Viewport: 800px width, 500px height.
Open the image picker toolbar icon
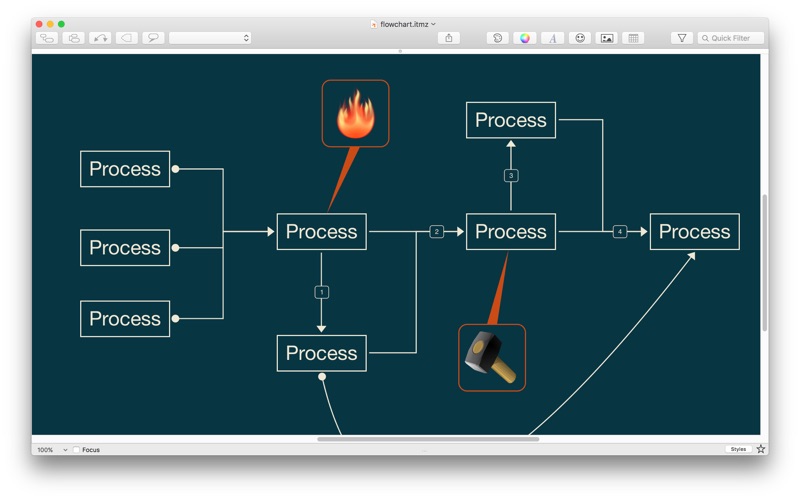(x=607, y=38)
